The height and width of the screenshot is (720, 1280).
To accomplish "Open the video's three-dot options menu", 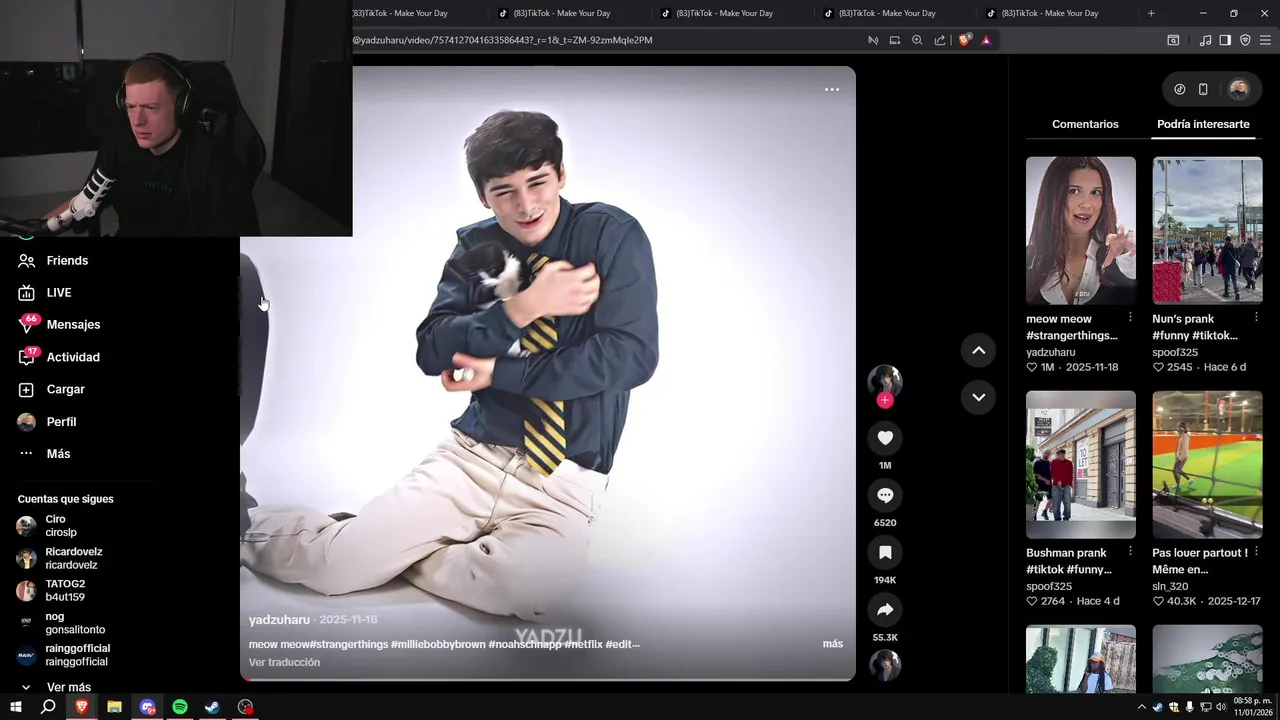I will click(832, 89).
